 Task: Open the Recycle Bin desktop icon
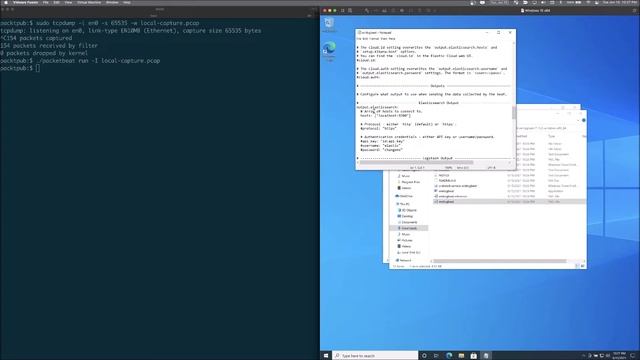click(329, 25)
